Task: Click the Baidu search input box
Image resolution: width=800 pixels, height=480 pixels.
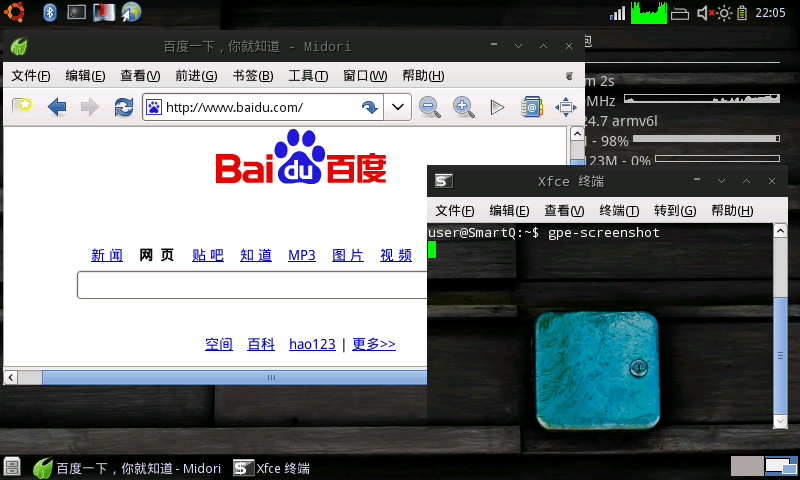Action: pyautogui.click(x=252, y=285)
